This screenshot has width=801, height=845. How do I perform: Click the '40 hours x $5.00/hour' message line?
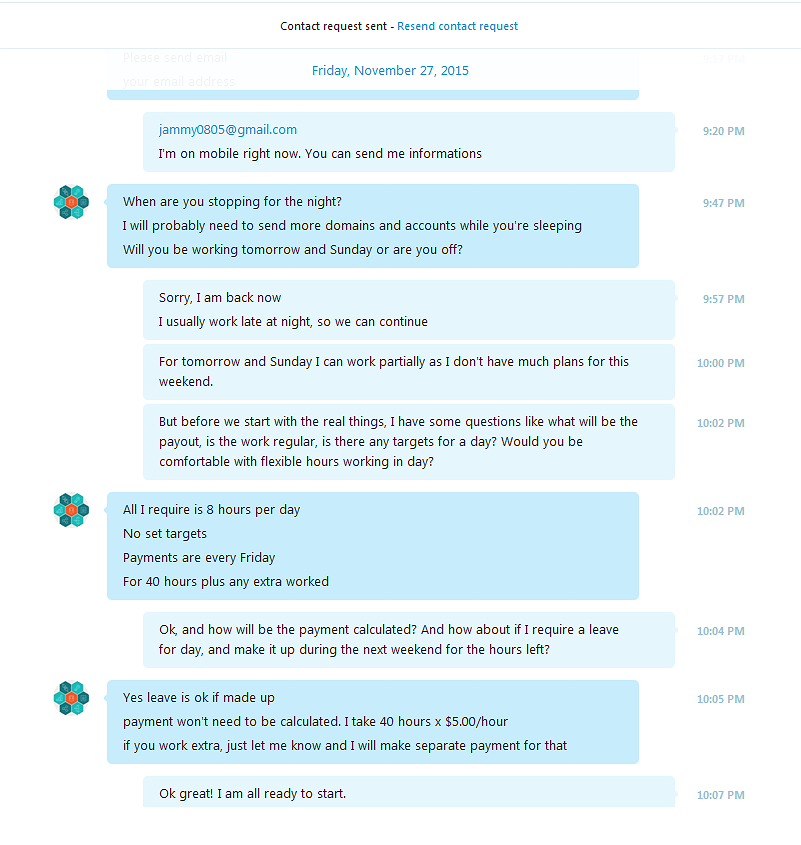pyautogui.click(x=315, y=722)
